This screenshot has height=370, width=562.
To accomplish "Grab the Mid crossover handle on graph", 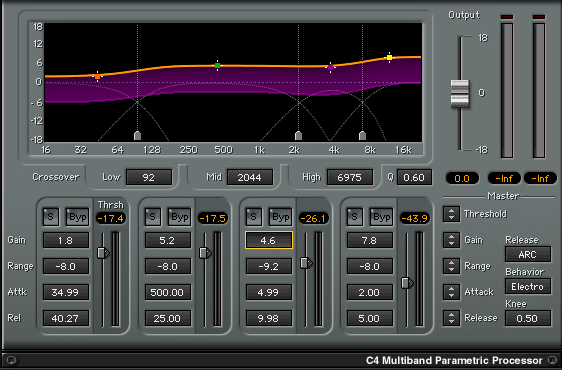I will click(298, 136).
